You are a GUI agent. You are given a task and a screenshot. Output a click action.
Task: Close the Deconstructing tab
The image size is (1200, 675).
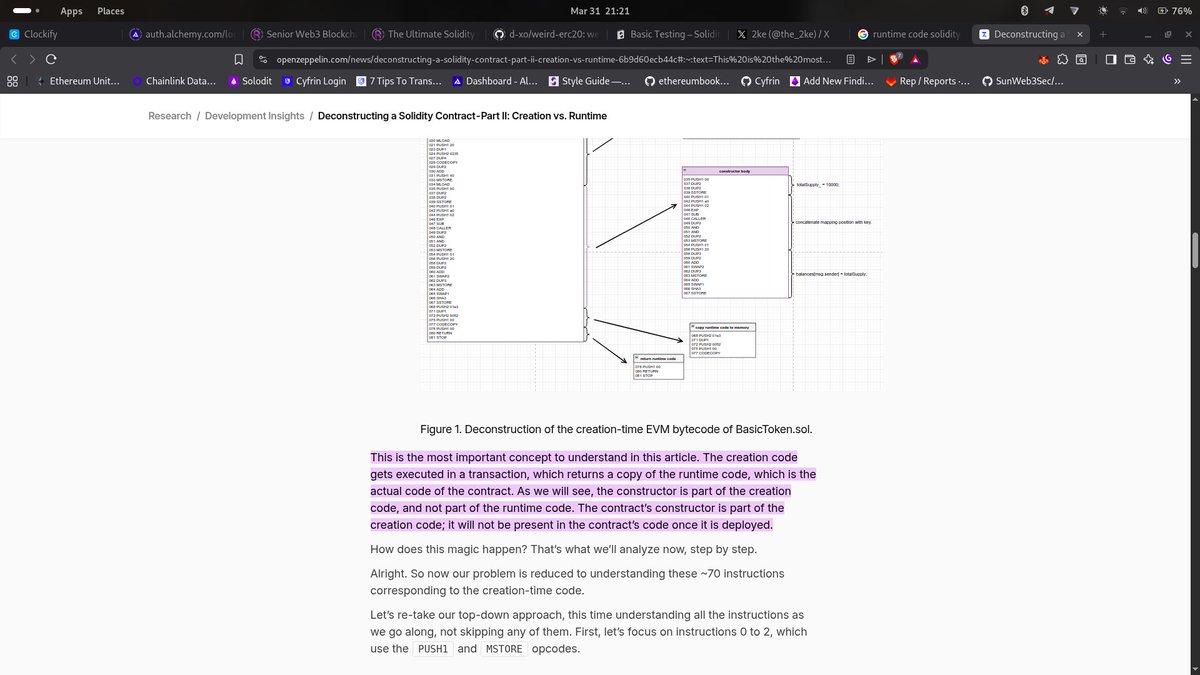1079,34
